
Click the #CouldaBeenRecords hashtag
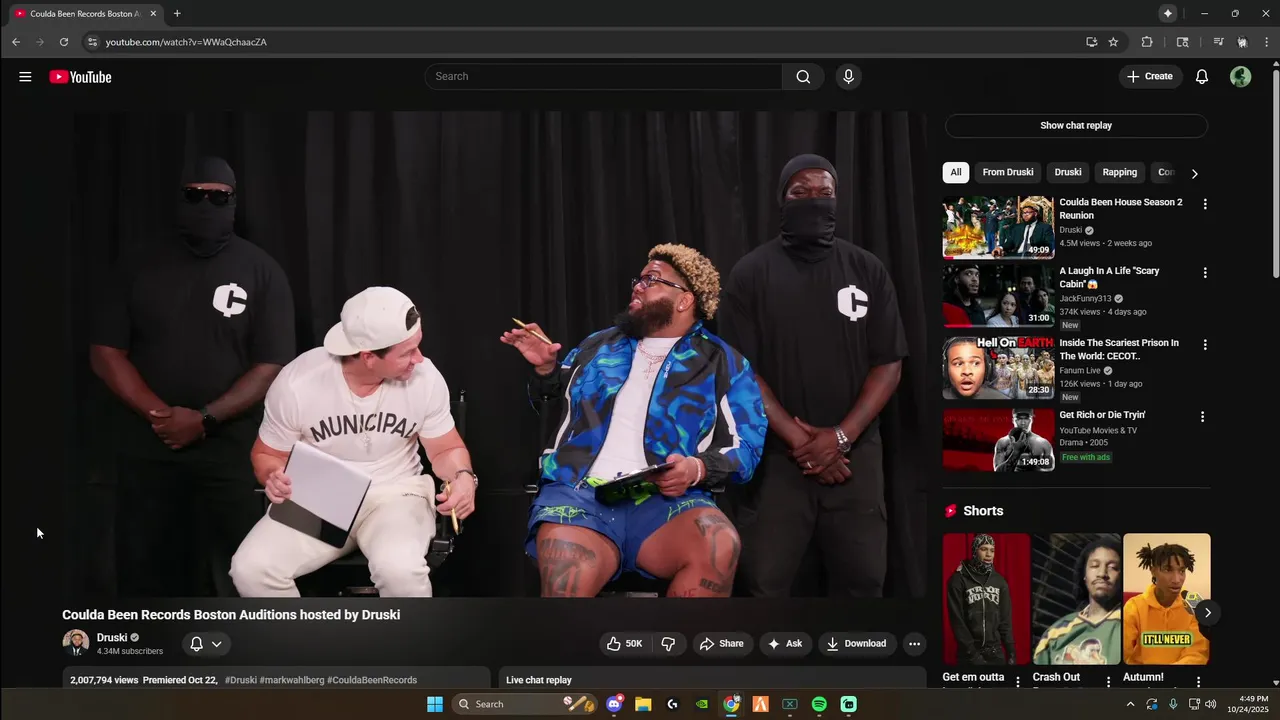click(x=372, y=680)
